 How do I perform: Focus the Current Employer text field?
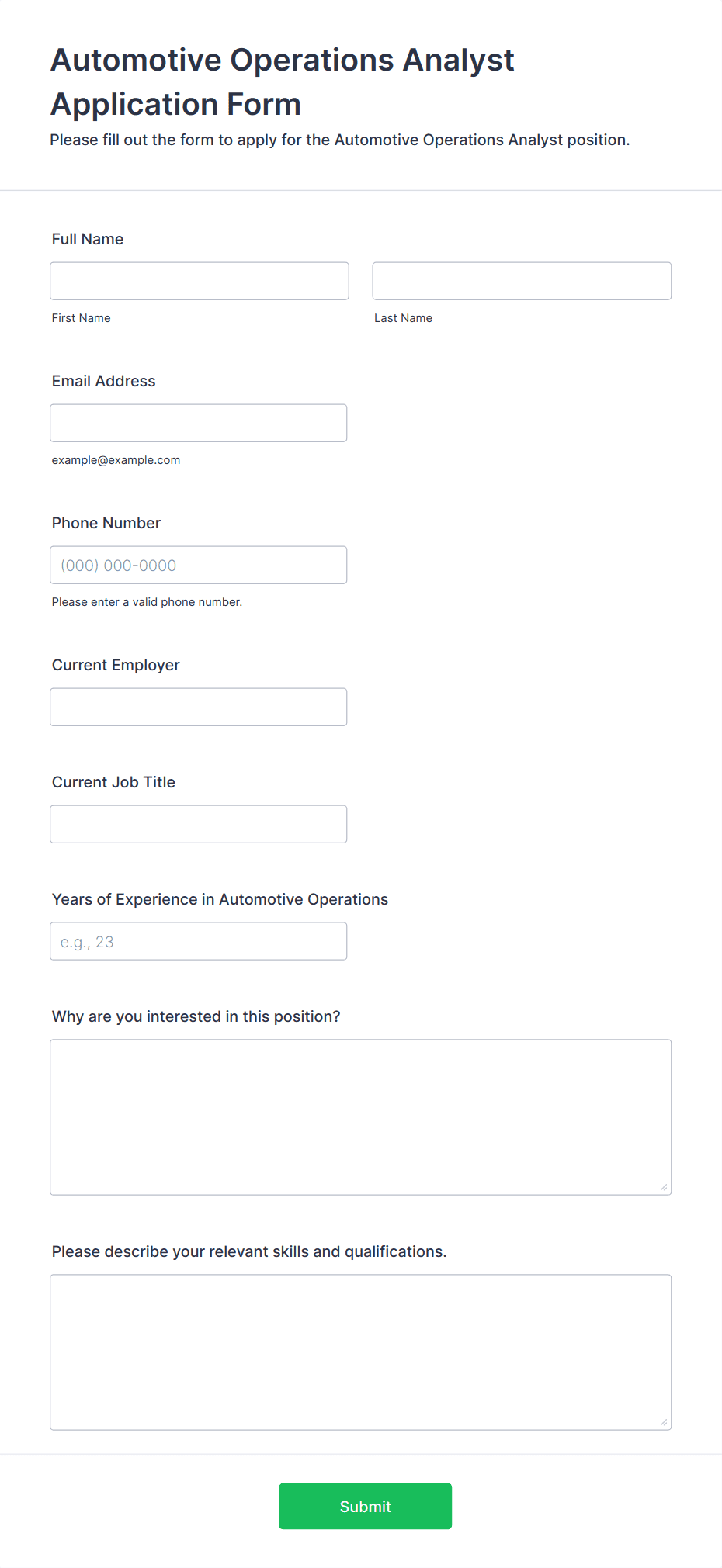click(x=199, y=707)
